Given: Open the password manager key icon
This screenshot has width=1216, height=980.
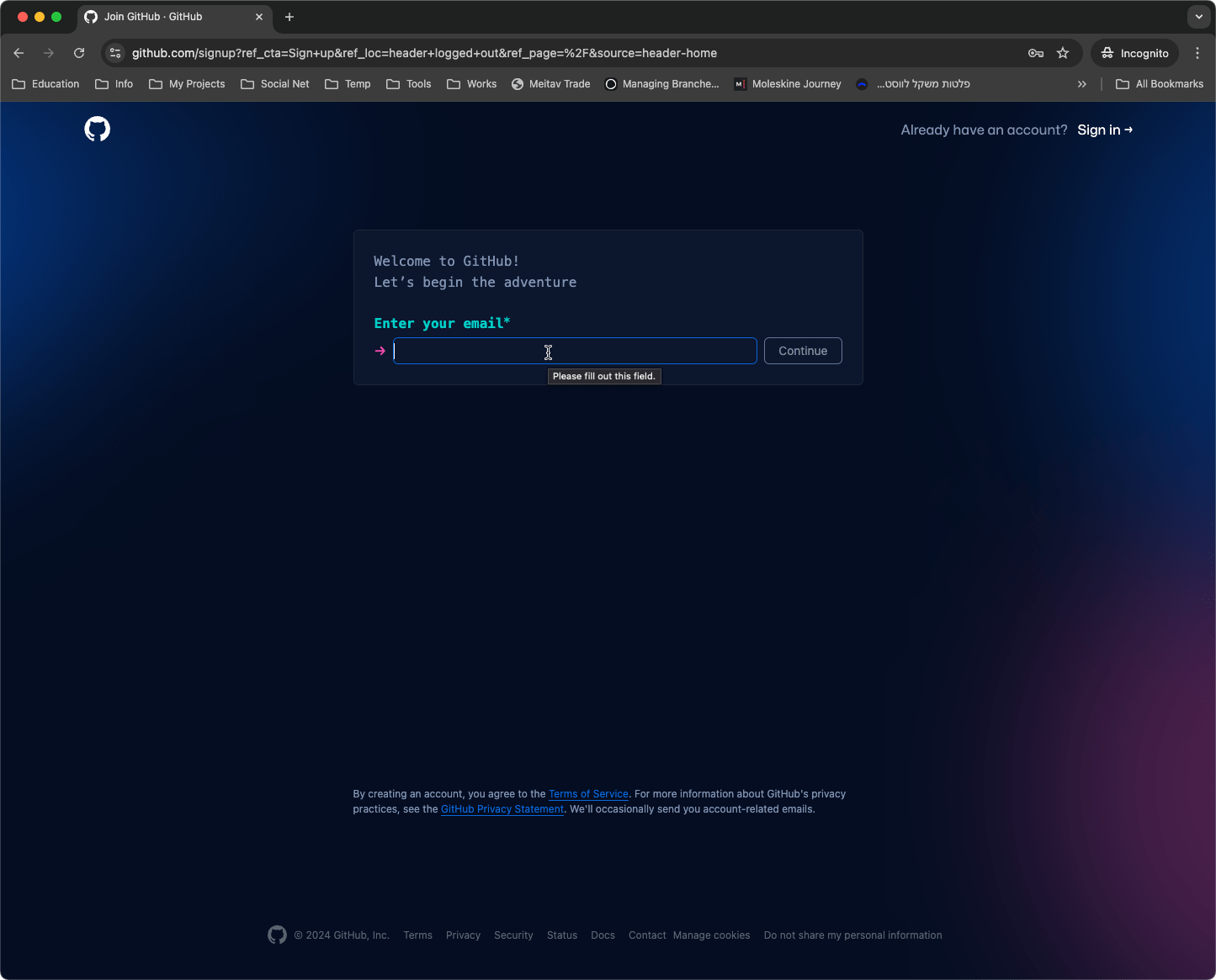Looking at the screenshot, I should [x=1036, y=53].
